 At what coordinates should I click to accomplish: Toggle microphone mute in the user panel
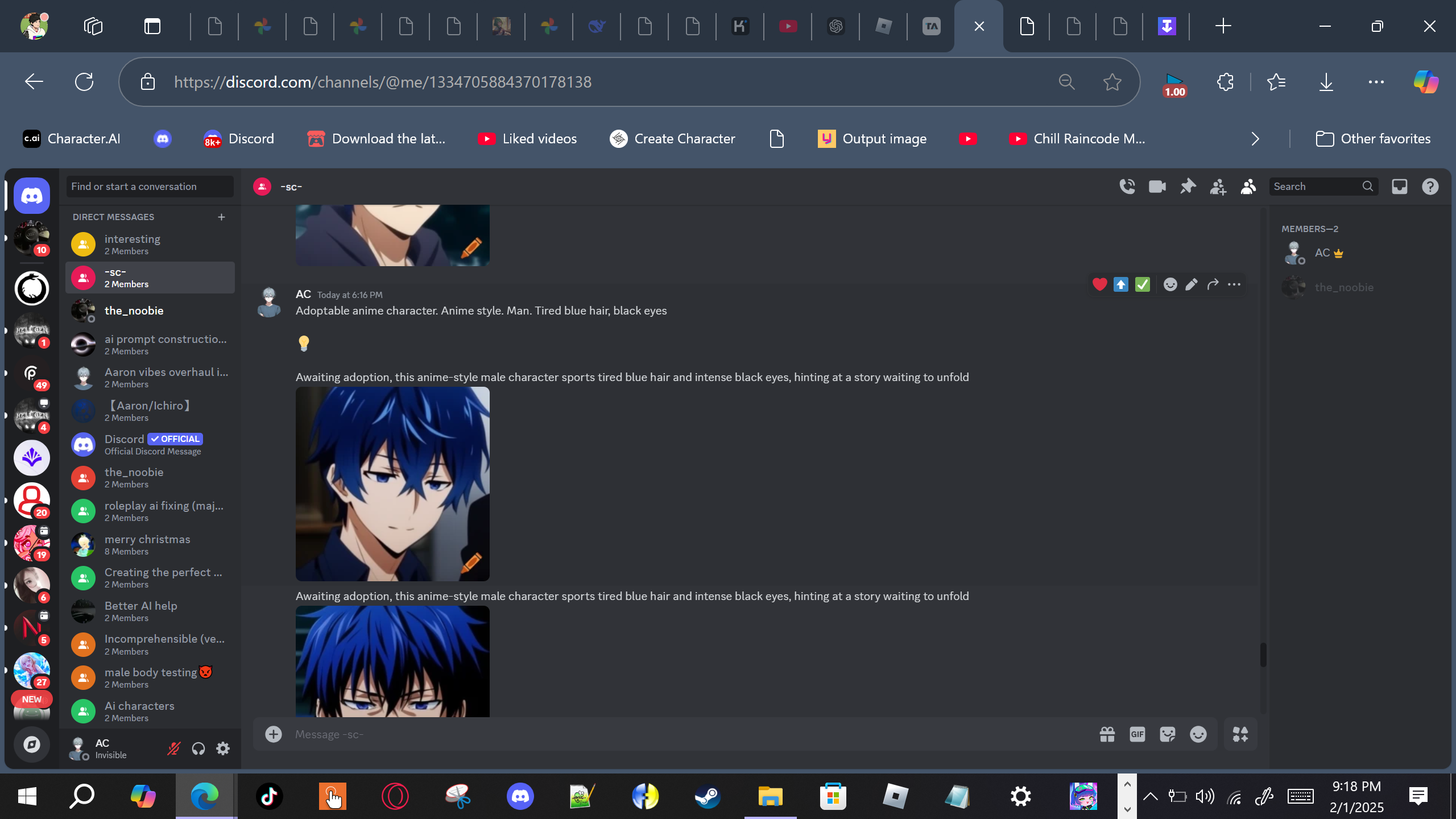coord(173,748)
